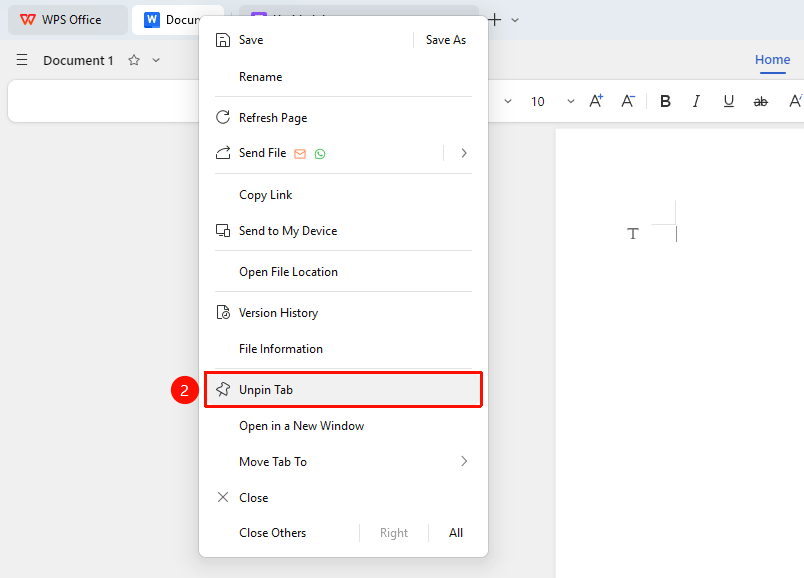
Task: Click the WPS Office logo icon
Action: (28, 19)
